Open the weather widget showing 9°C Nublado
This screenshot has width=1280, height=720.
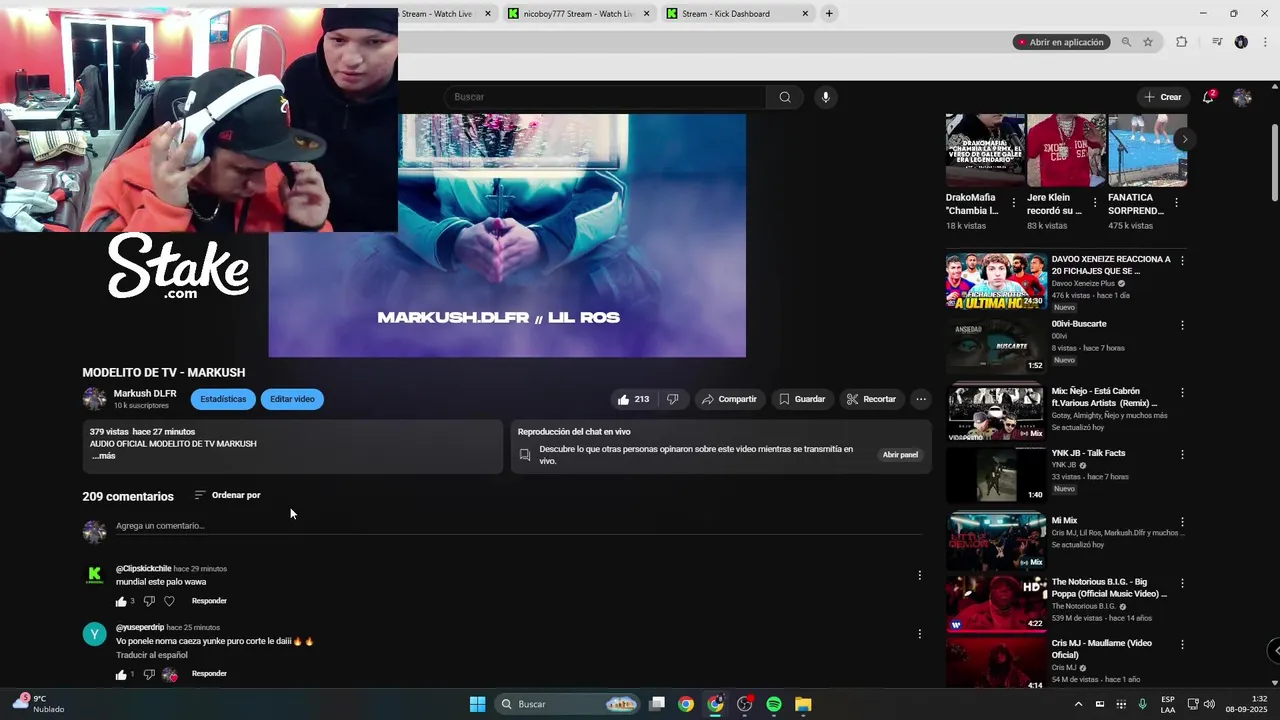click(38, 704)
